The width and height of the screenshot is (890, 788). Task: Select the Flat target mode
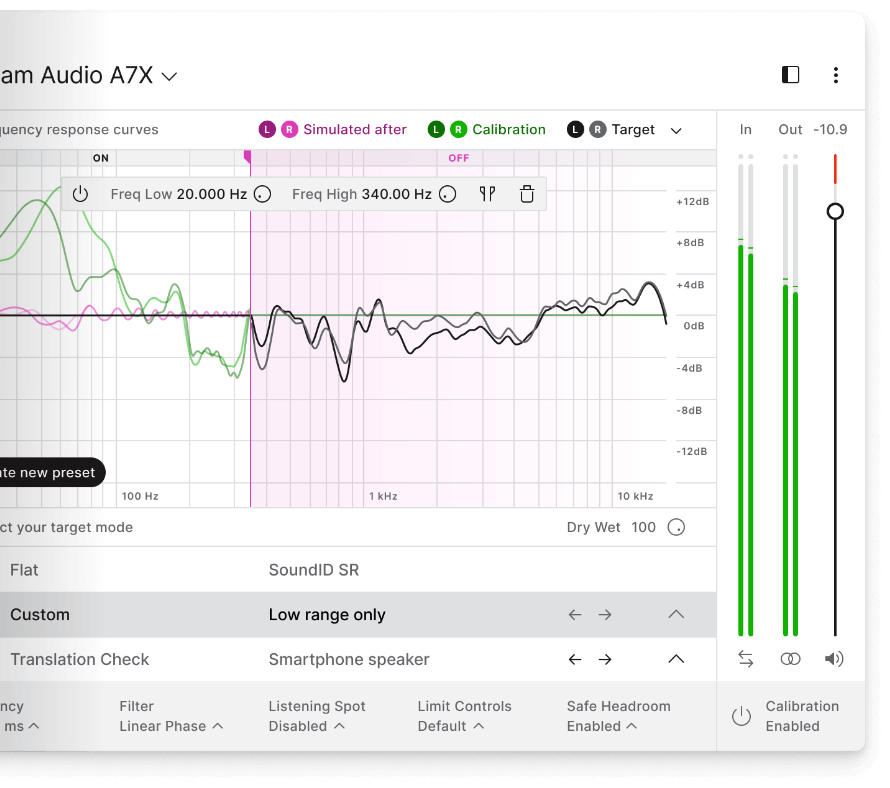24,570
